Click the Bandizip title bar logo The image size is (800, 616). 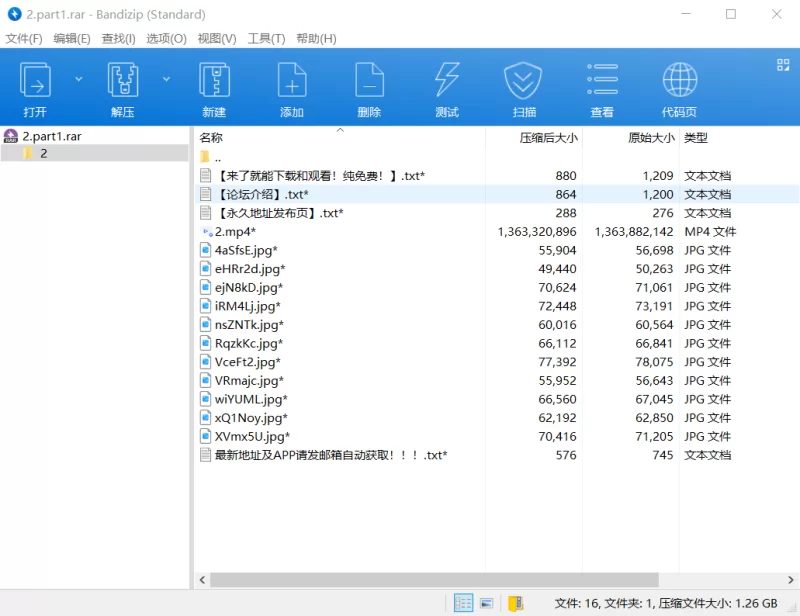(14, 14)
